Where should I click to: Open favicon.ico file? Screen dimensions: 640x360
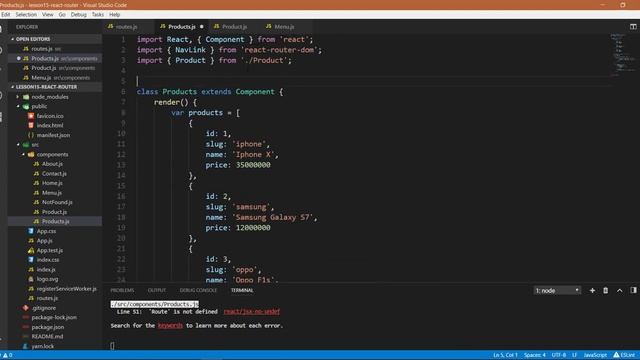(x=50, y=116)
